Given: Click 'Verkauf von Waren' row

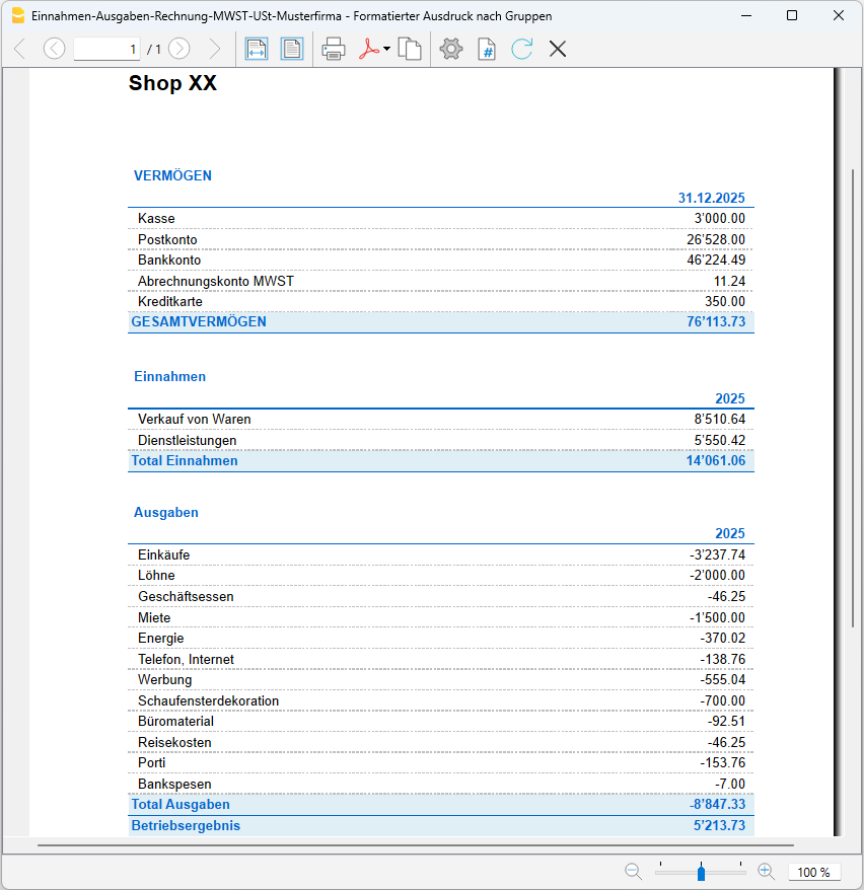Looking at the screenshot, I should (441, 419).
